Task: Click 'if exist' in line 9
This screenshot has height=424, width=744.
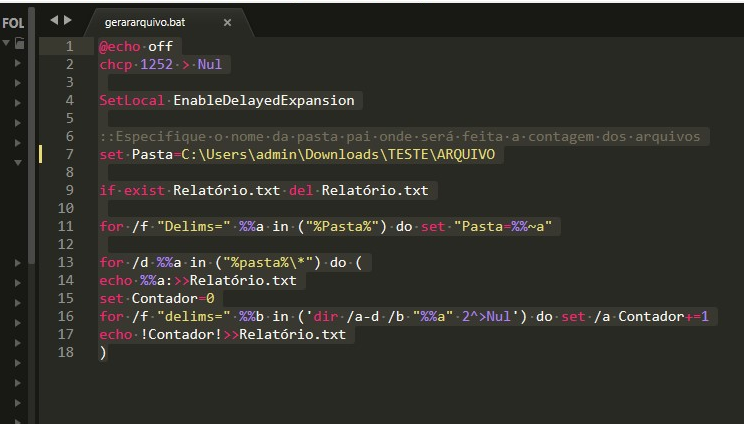Action: [131, 190]
